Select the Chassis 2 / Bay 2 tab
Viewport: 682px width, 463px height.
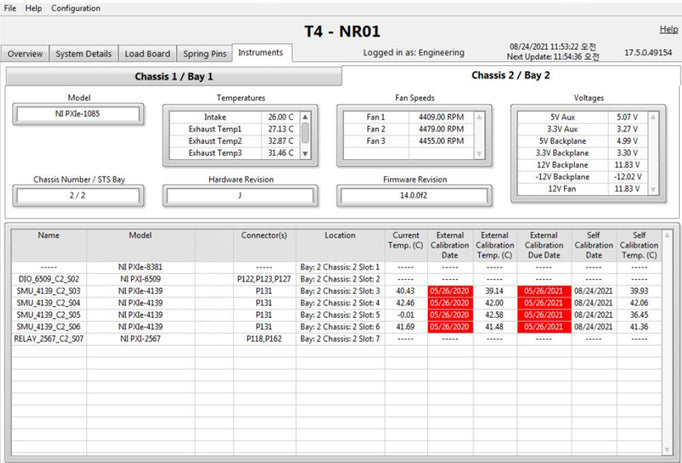pyautogui.click(x=511, y=75)
